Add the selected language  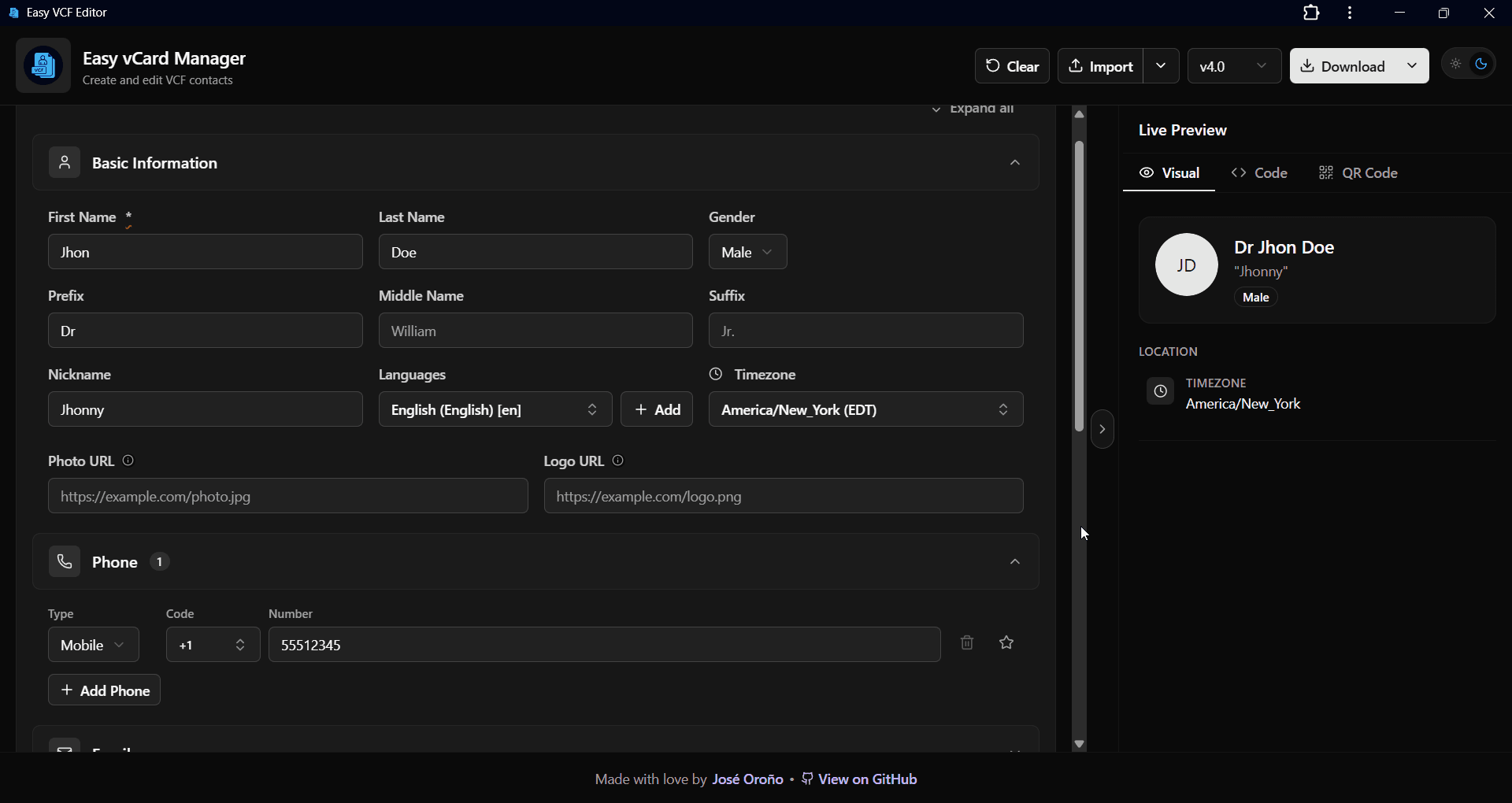(x=658, y=409)
